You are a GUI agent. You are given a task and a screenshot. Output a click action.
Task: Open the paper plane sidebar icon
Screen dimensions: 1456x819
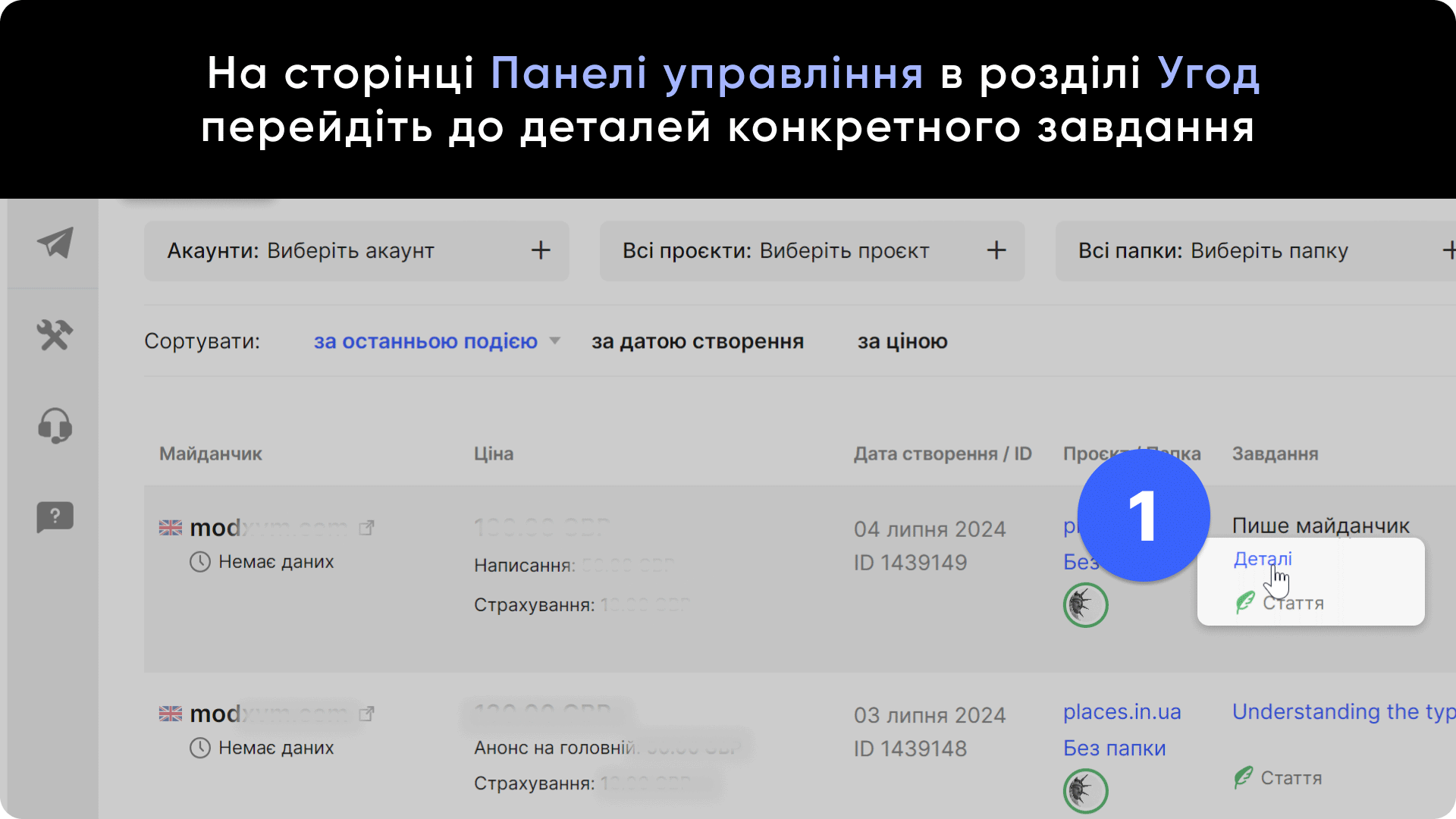point(55,243)
